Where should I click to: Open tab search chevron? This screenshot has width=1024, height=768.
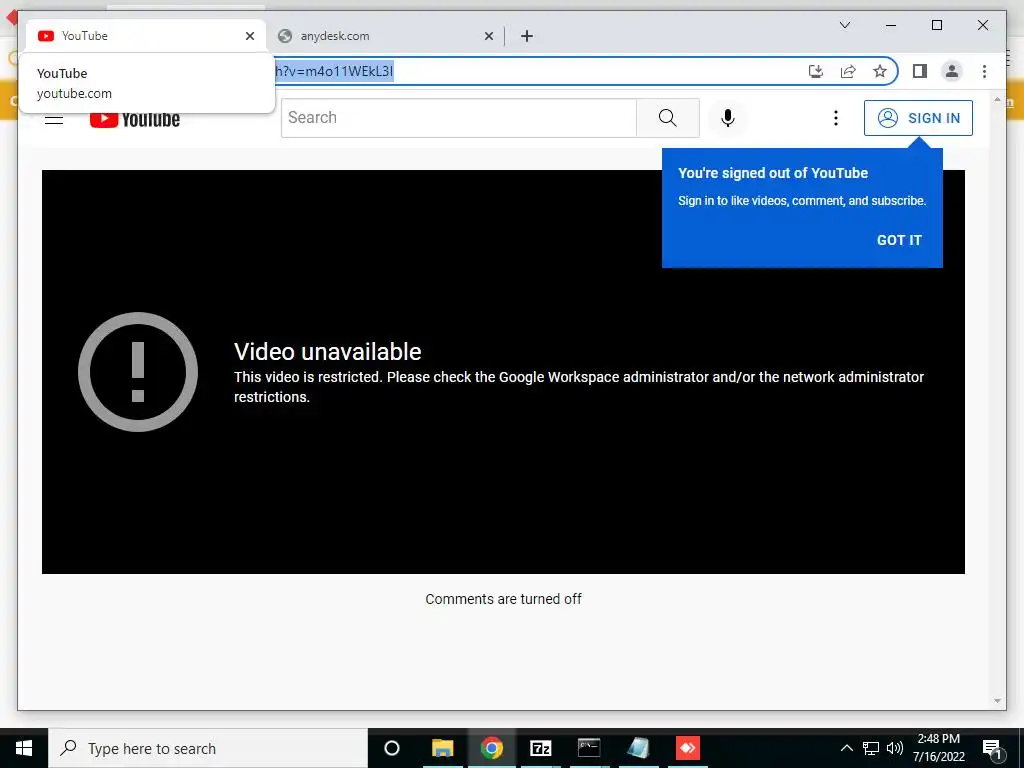point(844,25)
